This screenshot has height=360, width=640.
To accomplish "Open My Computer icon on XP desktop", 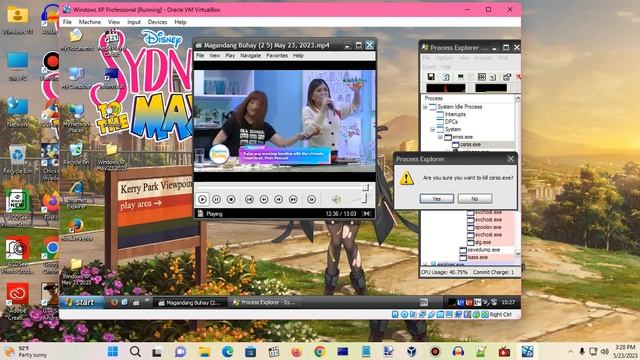I will point(76,78).
